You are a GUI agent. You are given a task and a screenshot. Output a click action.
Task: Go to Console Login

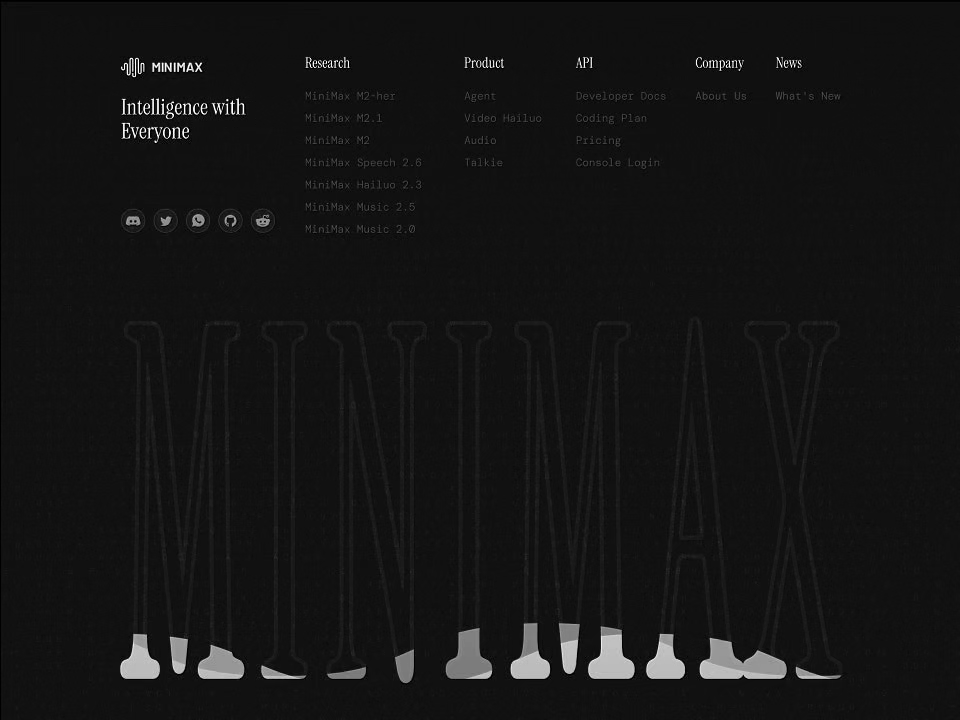pos(617,162)
